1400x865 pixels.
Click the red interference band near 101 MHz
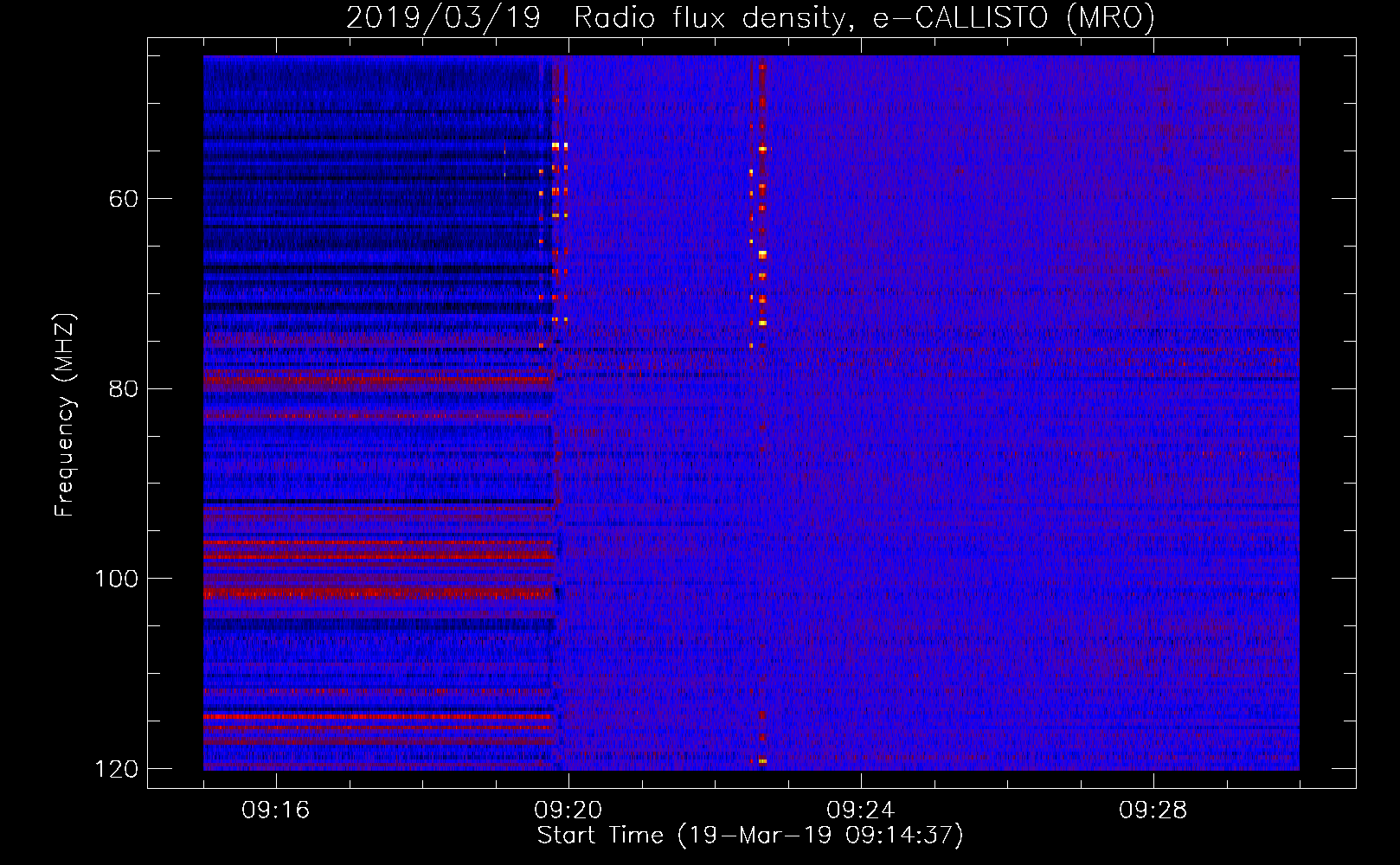[x=378, y=593]
